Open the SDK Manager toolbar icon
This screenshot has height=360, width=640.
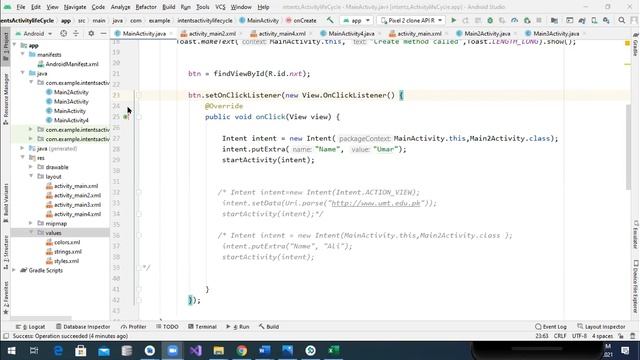(x=607, y=20)
